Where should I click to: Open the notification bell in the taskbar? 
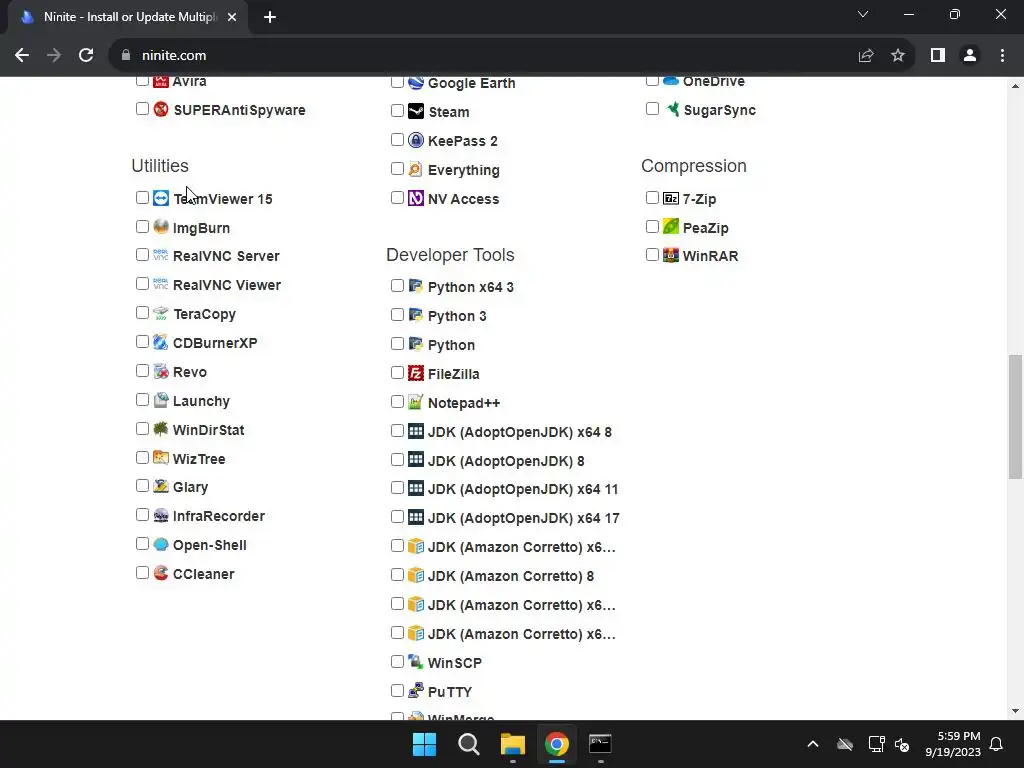[997, 744]
